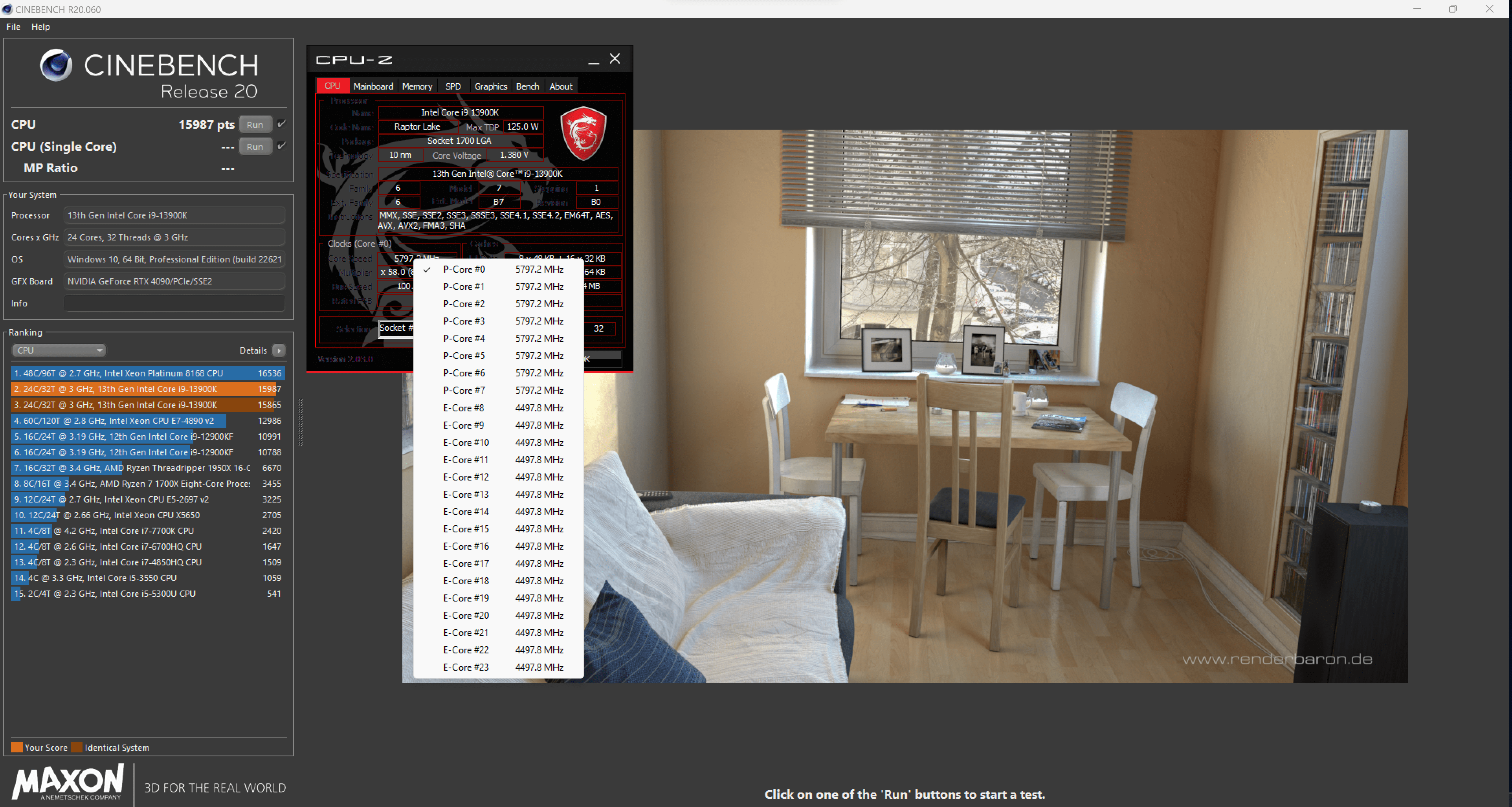Image resolution: width=1512 pixels, height=807 pixels.
Task: Run the CPU multi-core test
Action: point(255,125)
